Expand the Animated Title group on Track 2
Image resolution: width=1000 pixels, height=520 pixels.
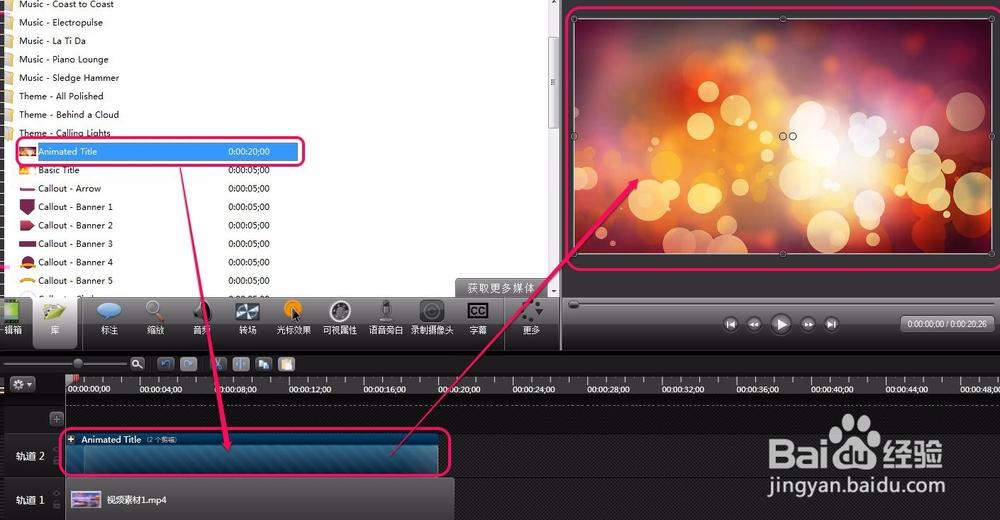click(71, 439)
